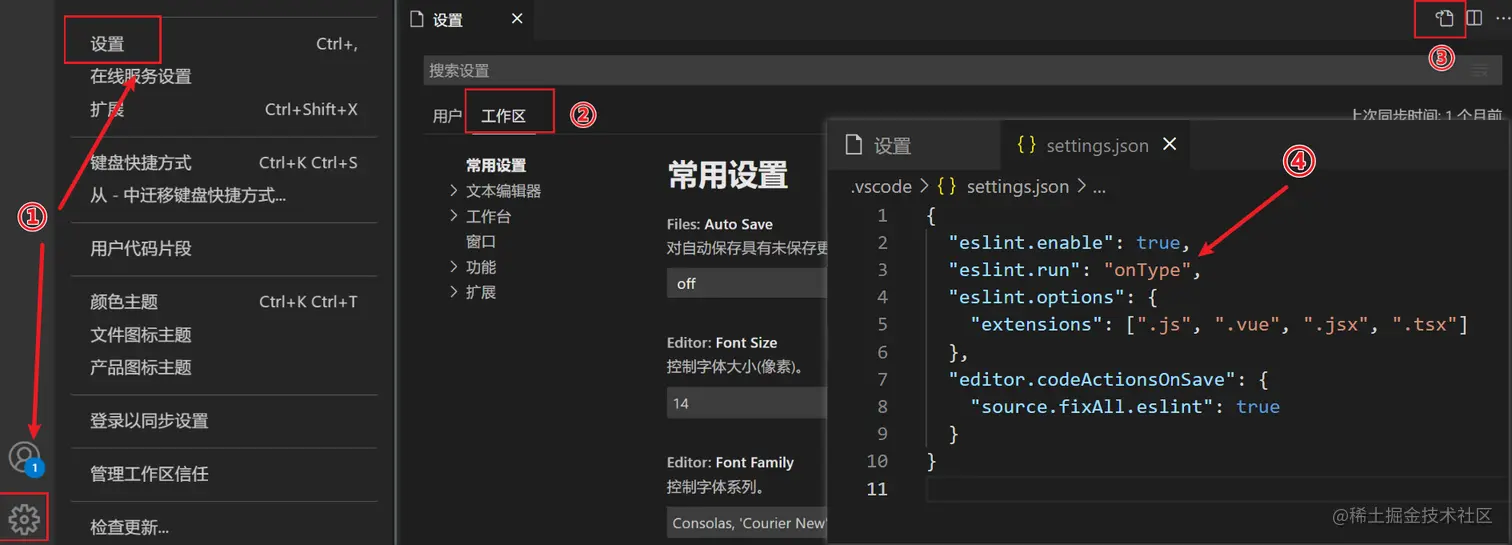Open the more actions ellipsis menu

point(1501,18)
